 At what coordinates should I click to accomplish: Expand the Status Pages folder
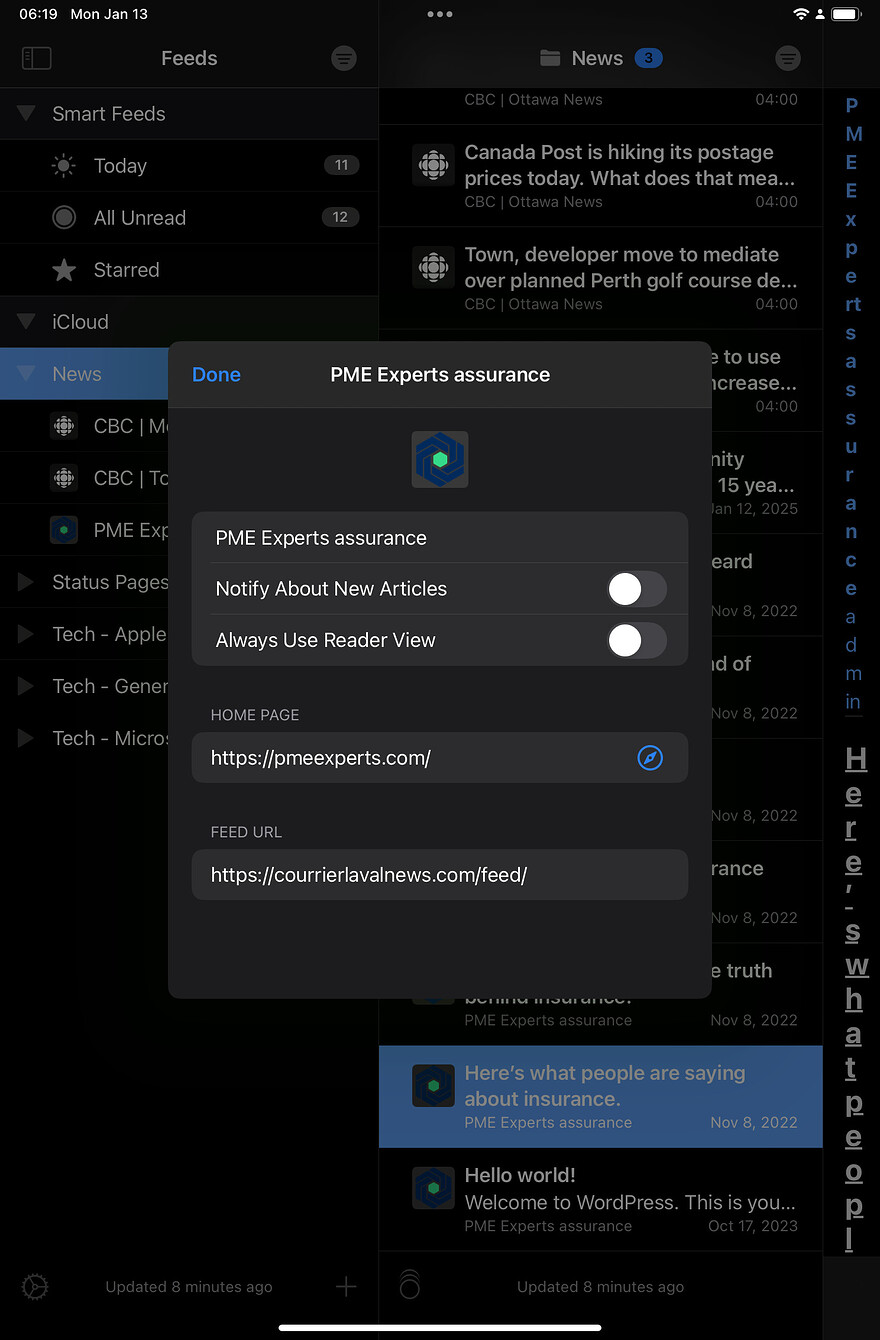click(x=26, y=582)
